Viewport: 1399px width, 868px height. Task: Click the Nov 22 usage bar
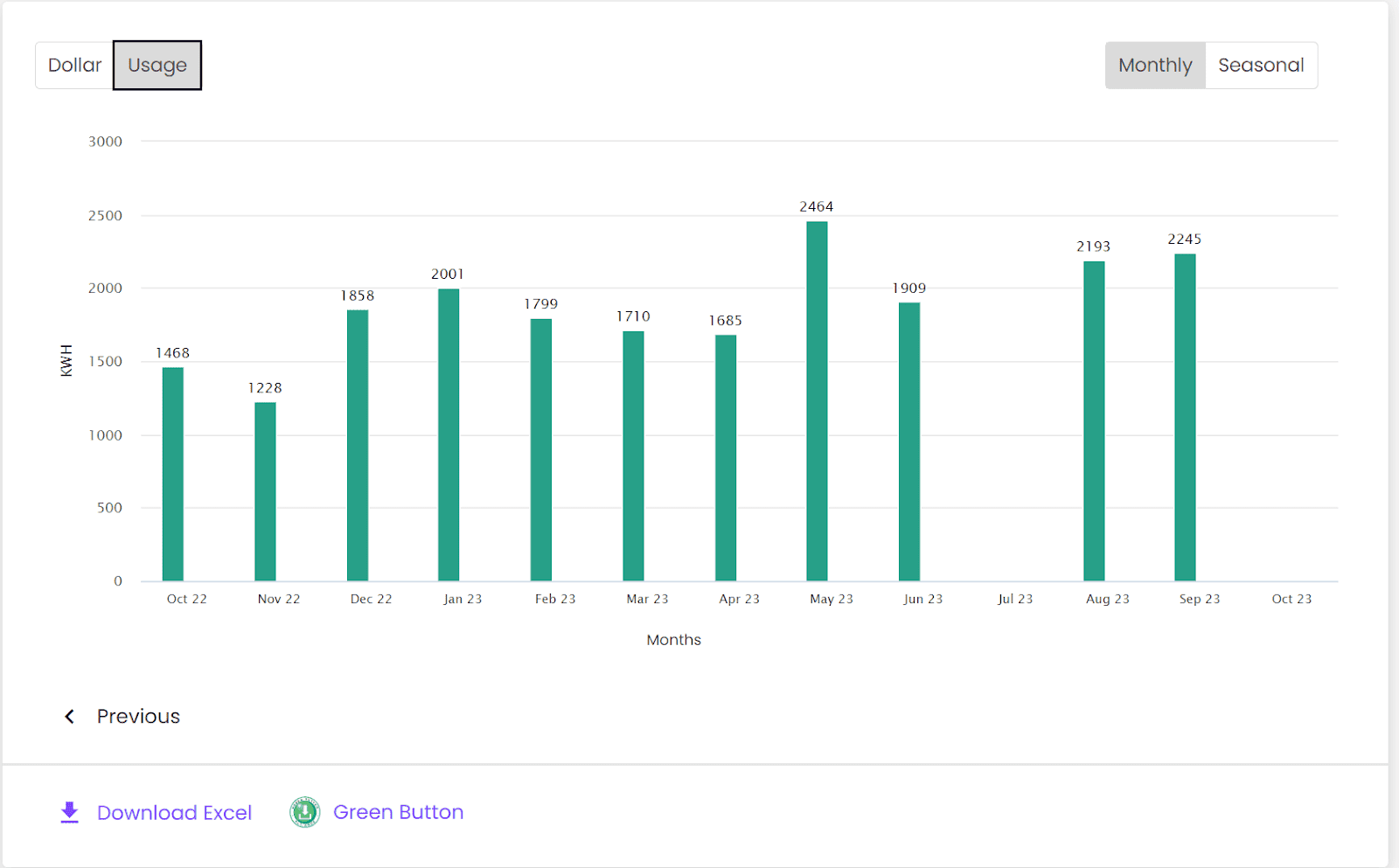265,491
